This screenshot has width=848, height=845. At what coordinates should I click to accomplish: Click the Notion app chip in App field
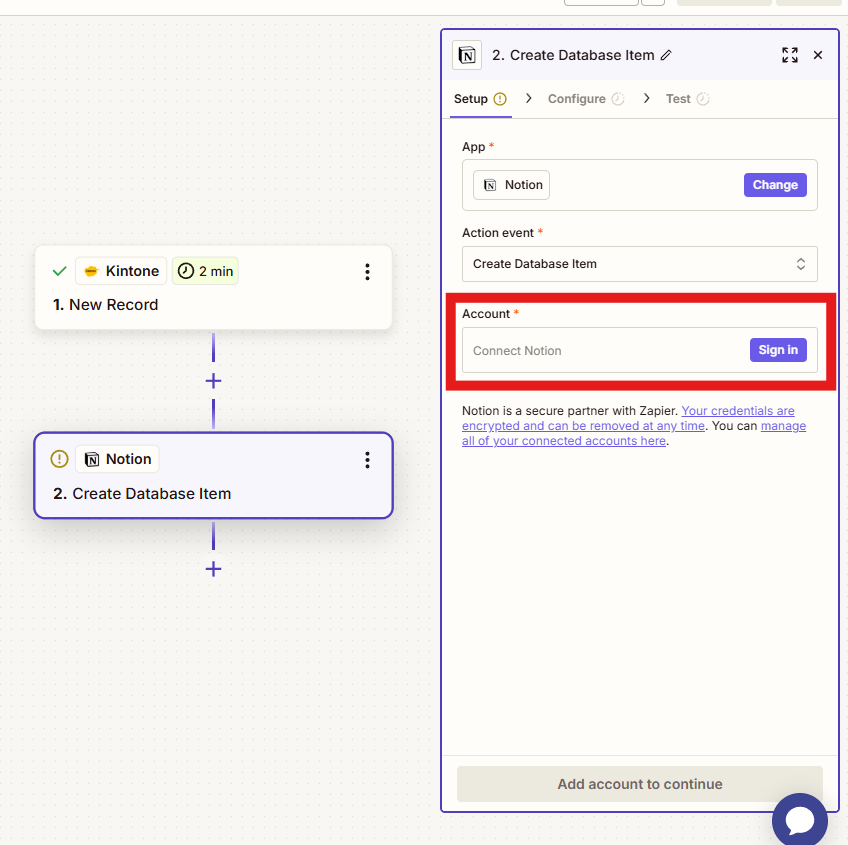512,185
